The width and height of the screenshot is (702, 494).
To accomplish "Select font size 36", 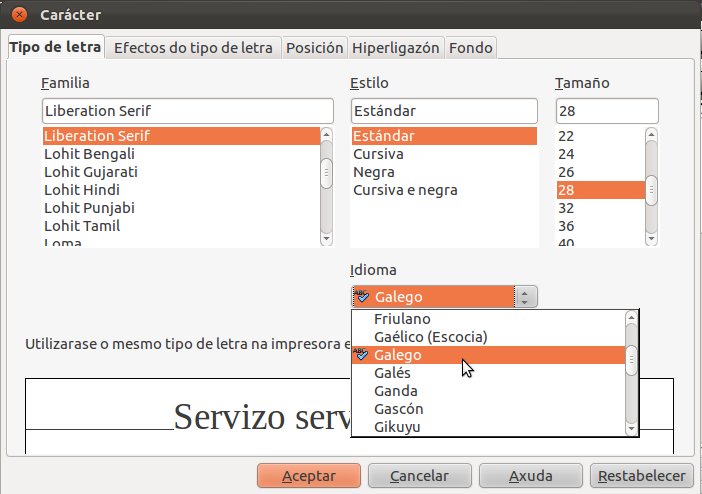I will click(600, 226).
